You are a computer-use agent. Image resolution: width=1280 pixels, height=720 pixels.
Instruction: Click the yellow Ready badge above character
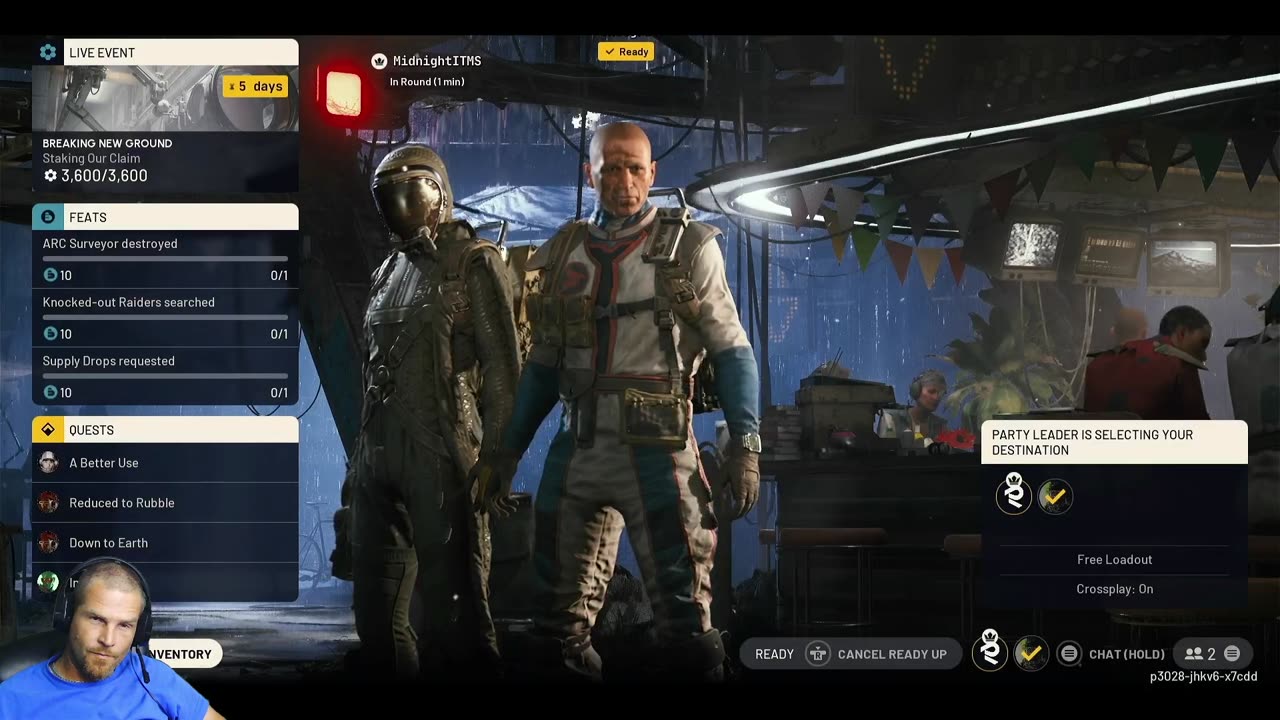click(x=625, y=52)
